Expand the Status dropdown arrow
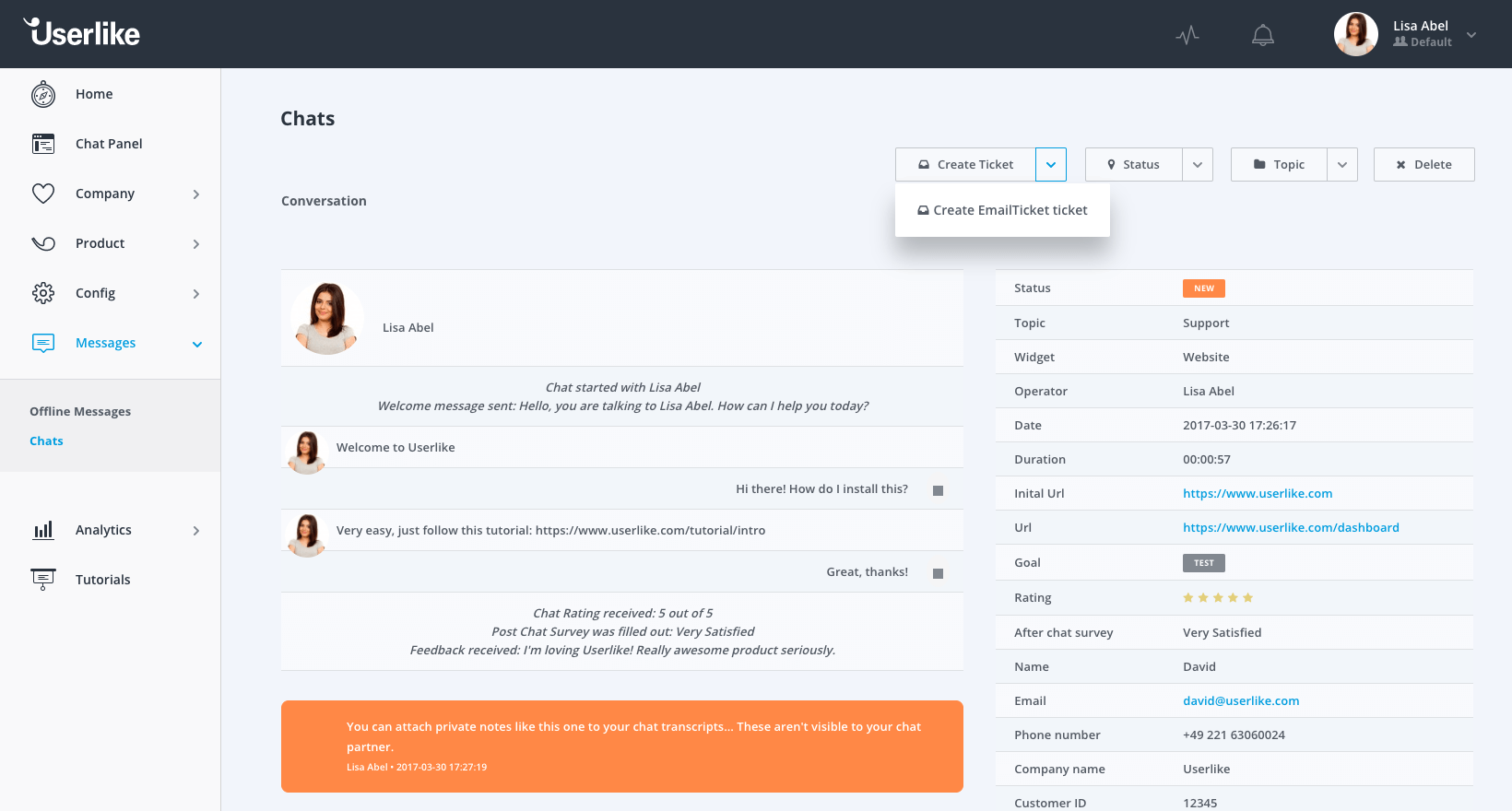 [1198, 164]
